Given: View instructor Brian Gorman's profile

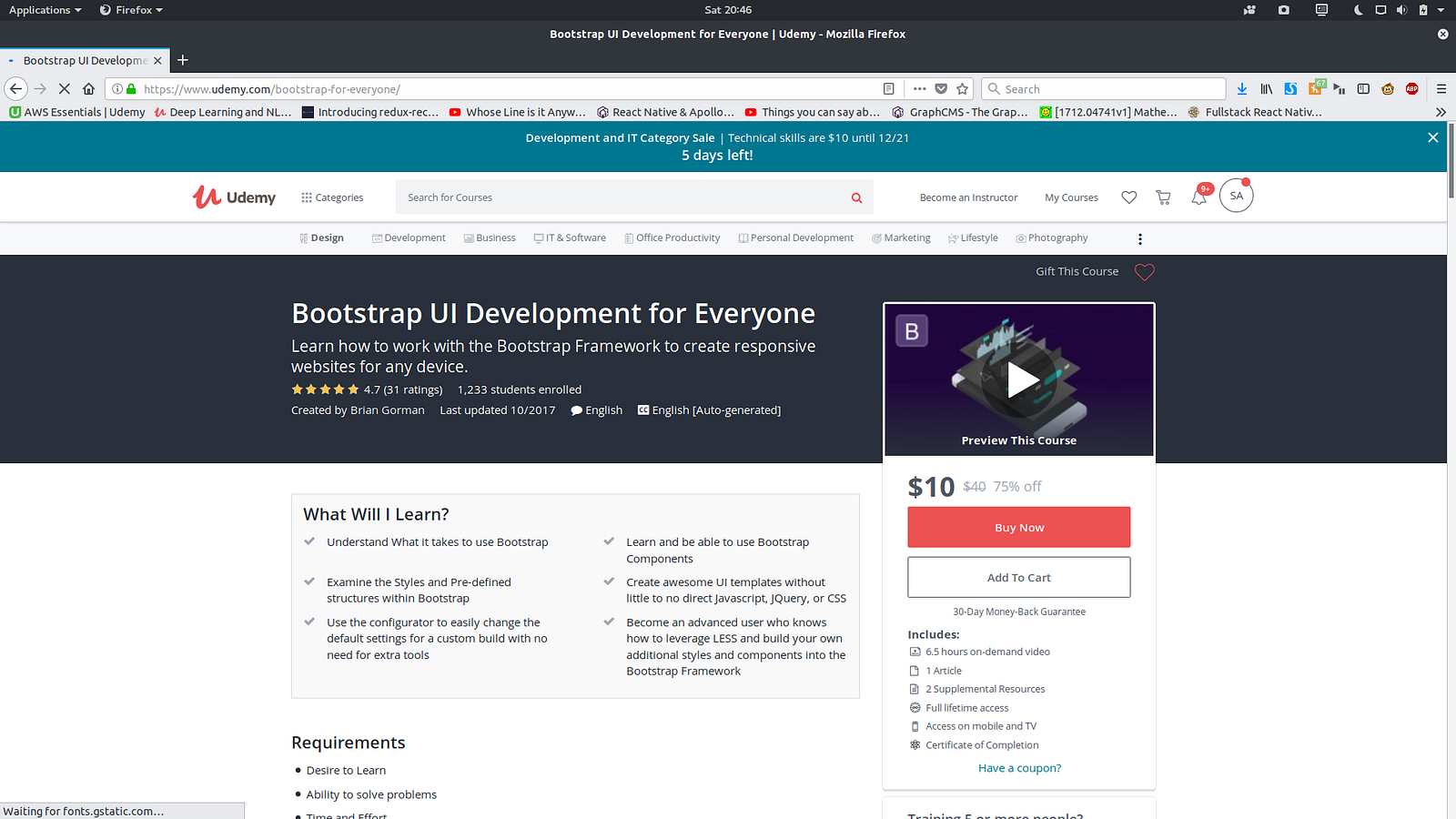Looking at the screenshot, I should (388, 410).
